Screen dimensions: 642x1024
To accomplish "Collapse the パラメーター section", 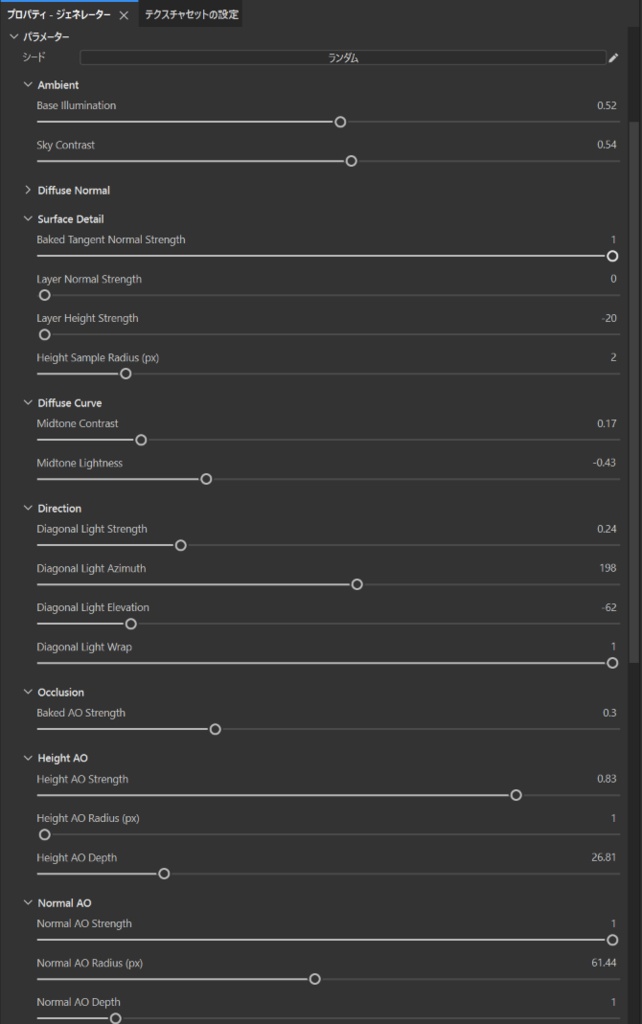I will [14, 37].
